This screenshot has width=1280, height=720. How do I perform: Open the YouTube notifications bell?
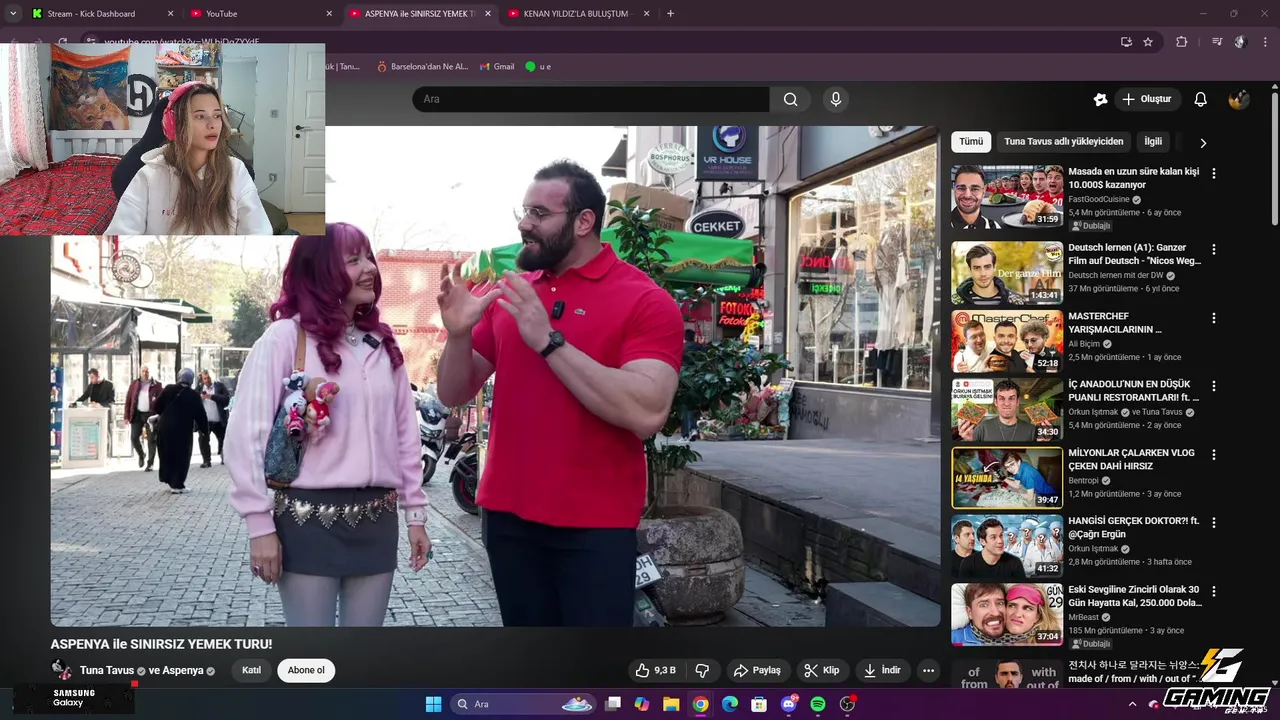[1200, 99]
